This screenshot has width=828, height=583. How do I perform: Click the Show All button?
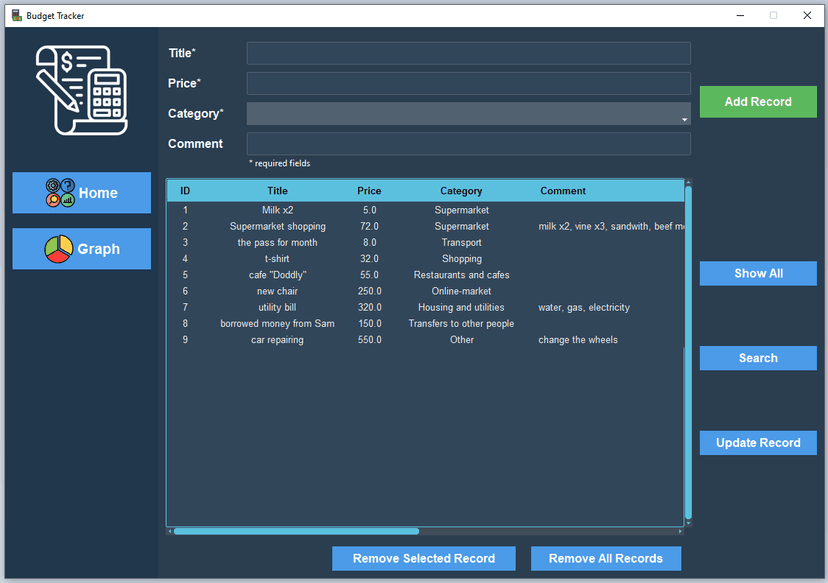click(x=758, y=274)
